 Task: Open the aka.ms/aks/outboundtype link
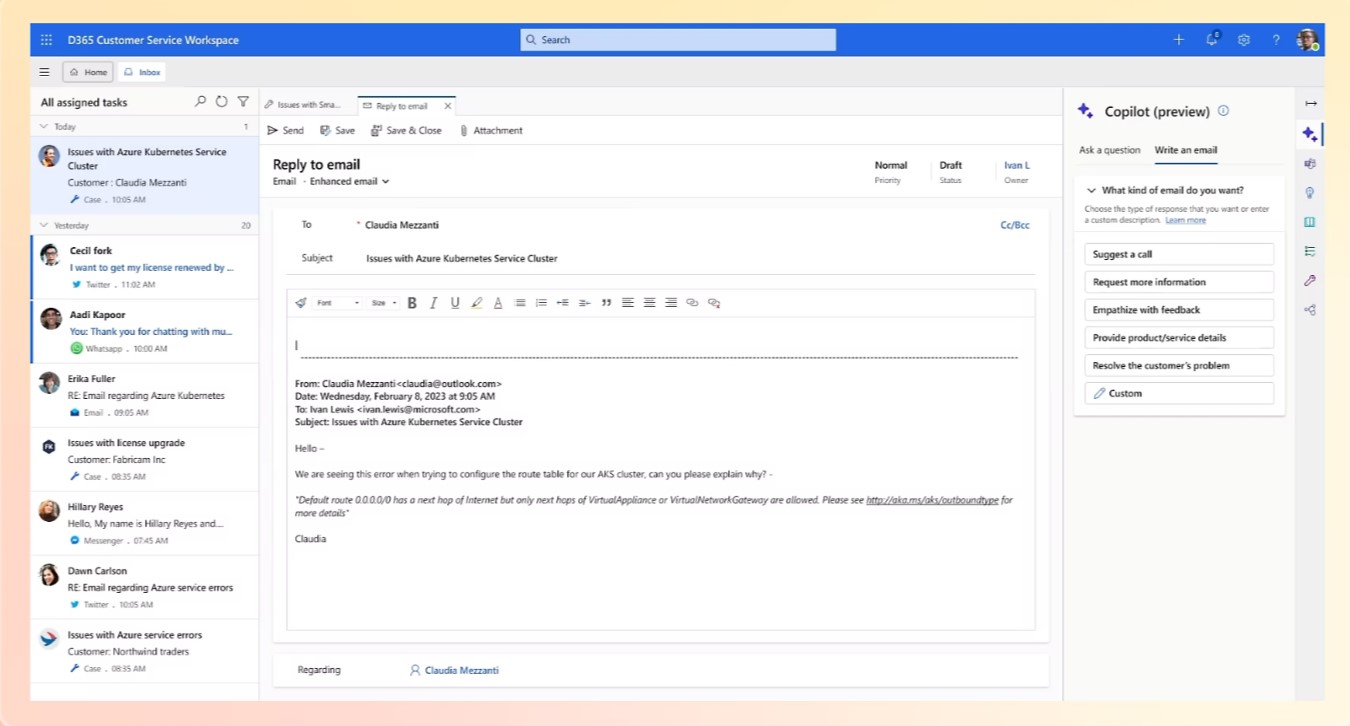pos(932,500)
